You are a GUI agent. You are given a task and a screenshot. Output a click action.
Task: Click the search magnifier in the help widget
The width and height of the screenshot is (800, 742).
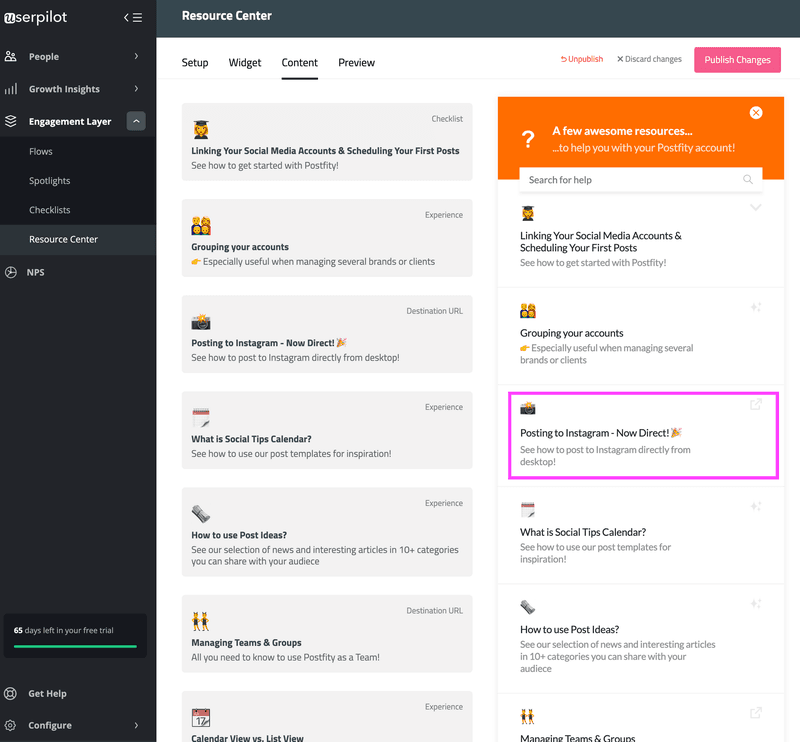tap(748, 177)
